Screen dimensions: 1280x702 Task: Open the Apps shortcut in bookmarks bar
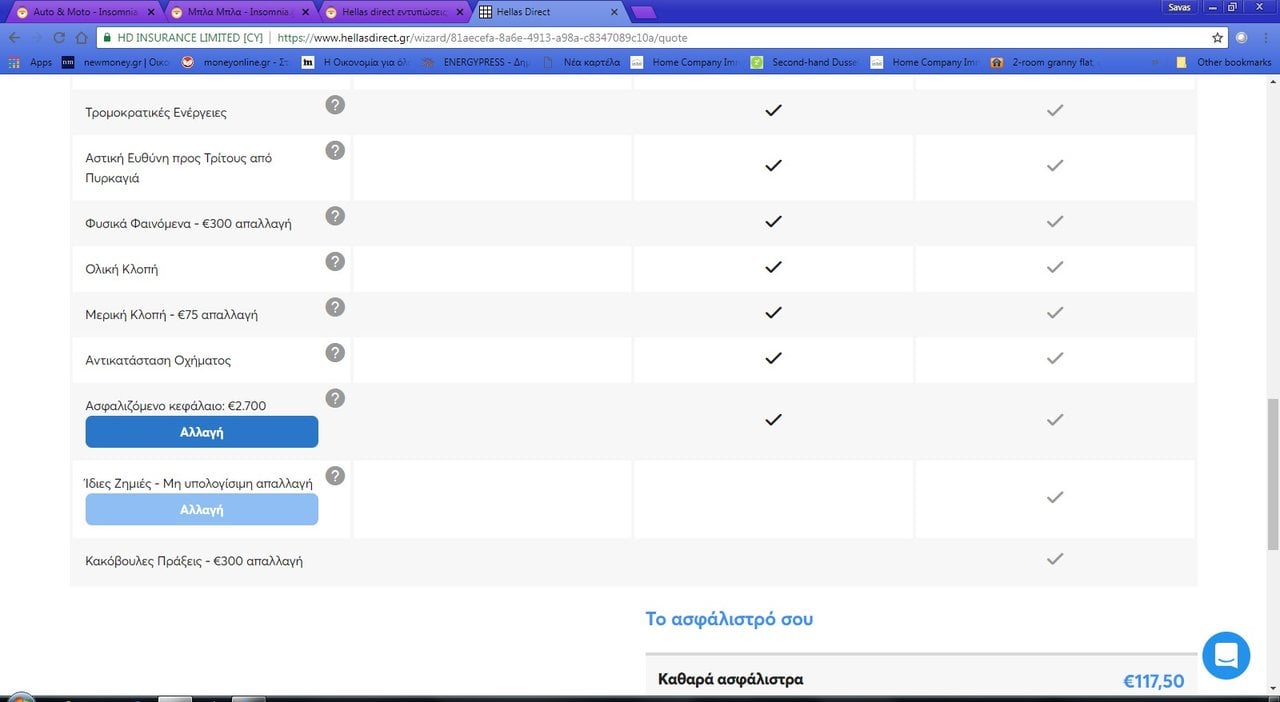point(29,62)
